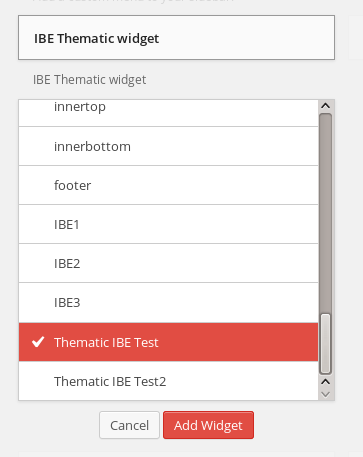
Task: Select IBE3 in the list
Action: tap(169, 303)
